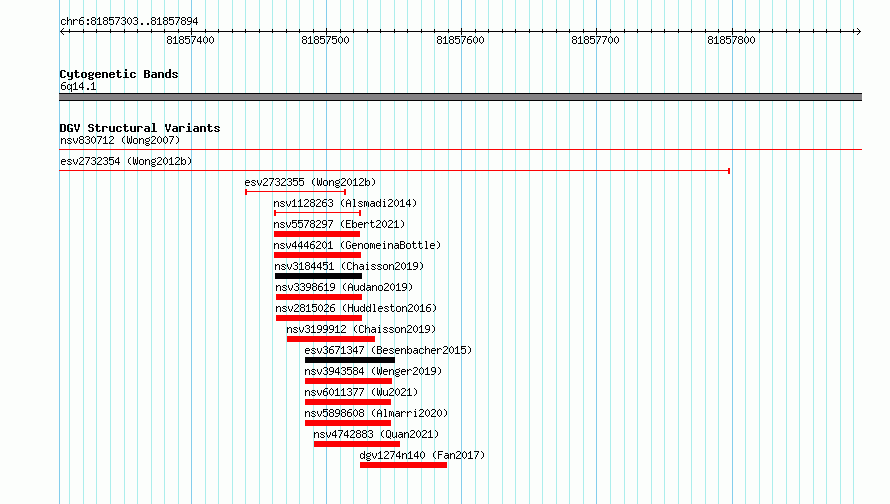
Task: Click the Cytogenetic Bands track title
Action: click(x=119, y=74)
